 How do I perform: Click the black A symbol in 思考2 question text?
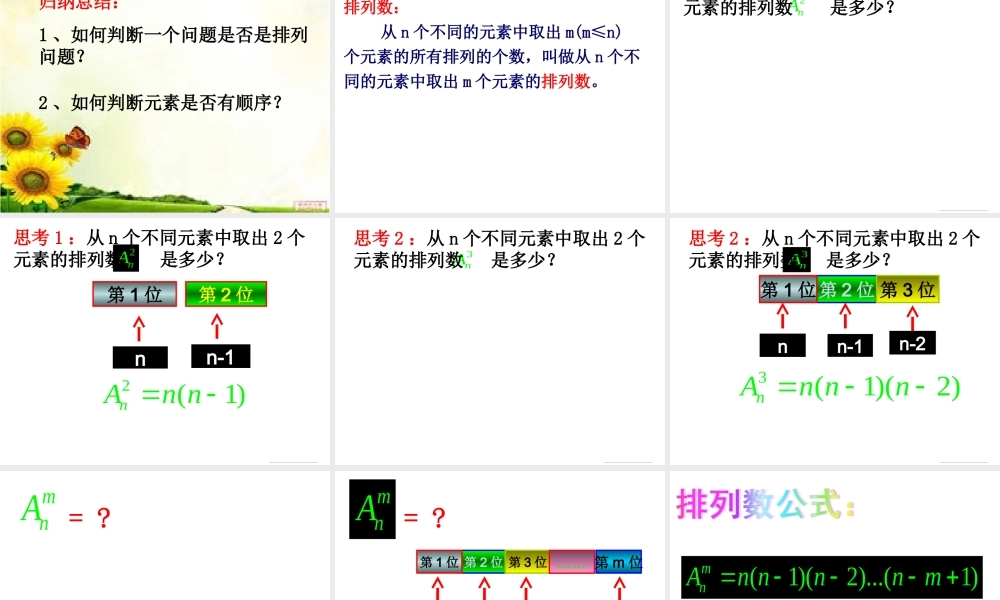coord(797,260)
